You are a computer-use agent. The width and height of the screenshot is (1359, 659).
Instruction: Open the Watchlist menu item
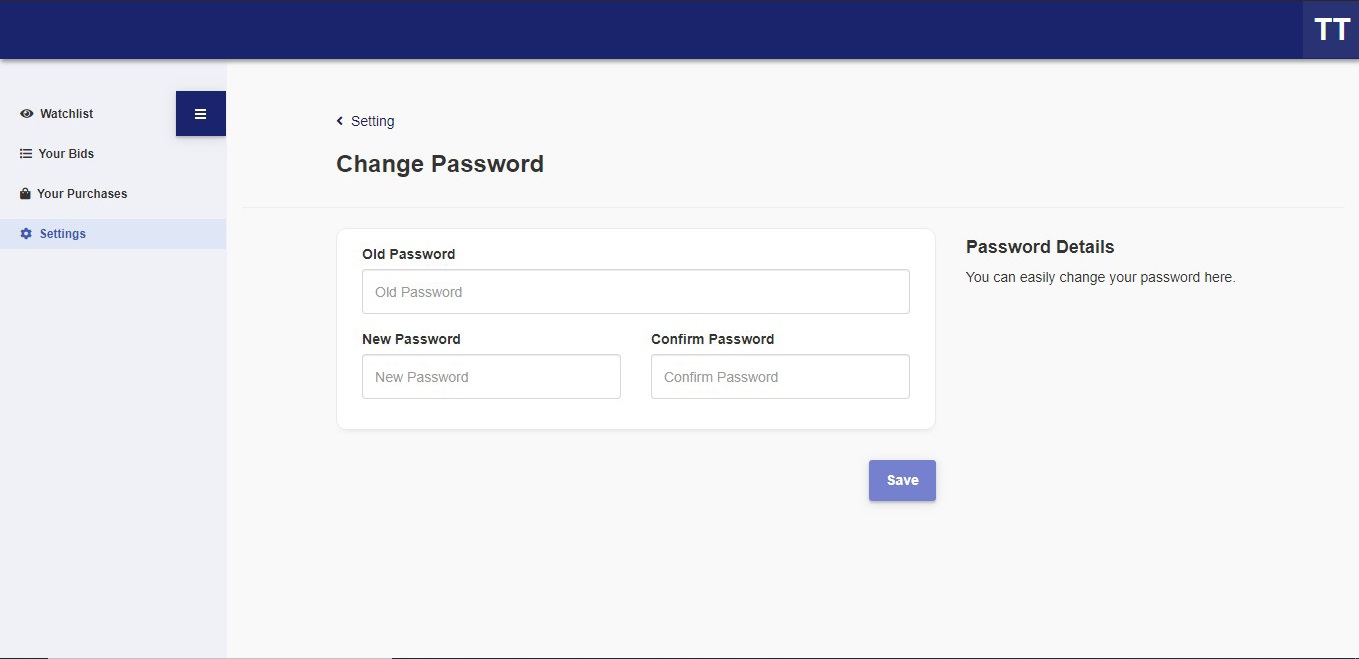(113, 114)
